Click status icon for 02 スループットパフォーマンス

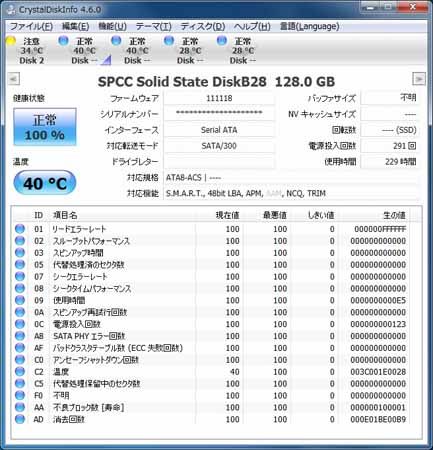(x=20, y=241)
